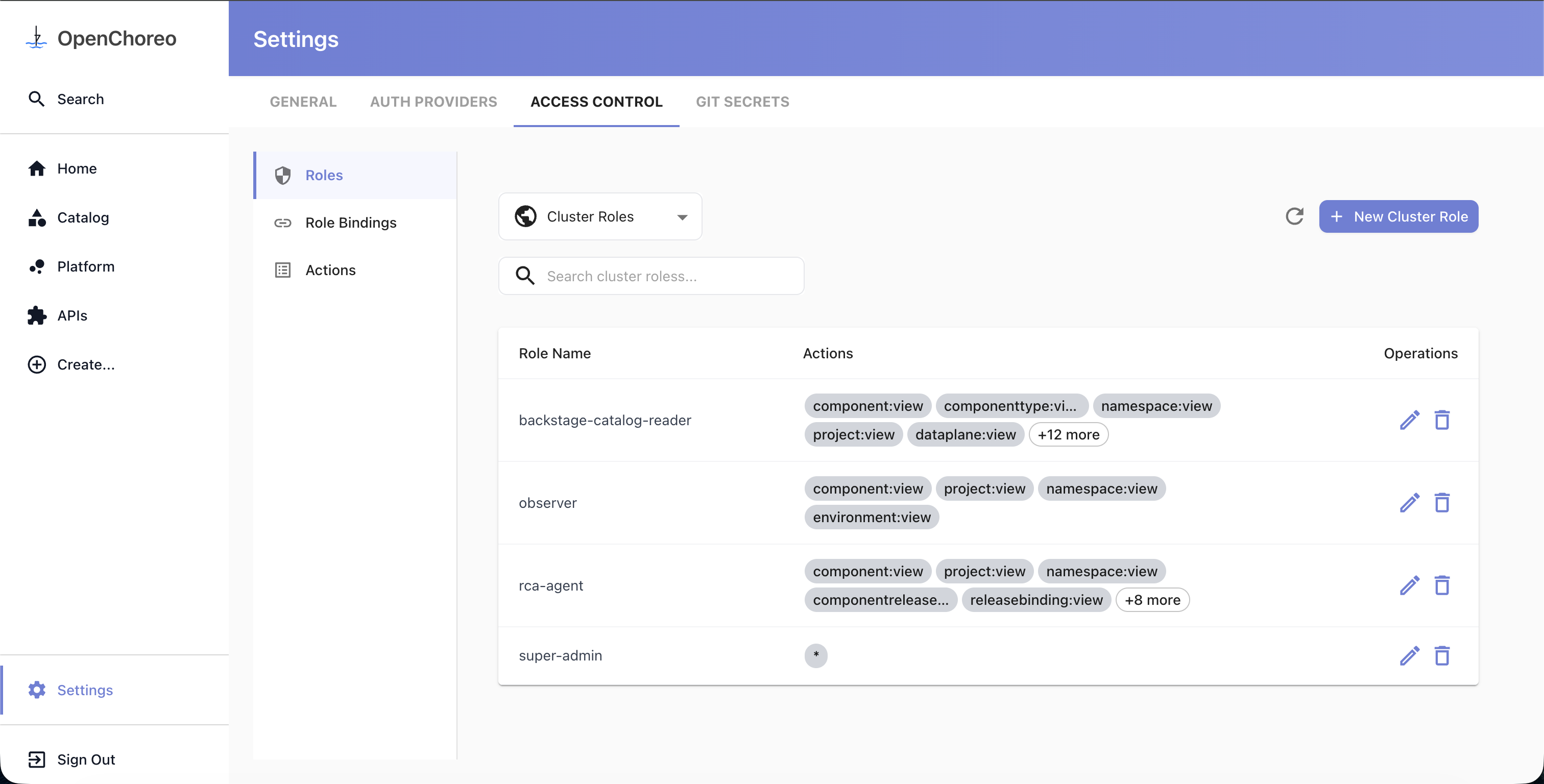Click the refresh roles icon
1544x784 pixels.
tap(1294, 216)
